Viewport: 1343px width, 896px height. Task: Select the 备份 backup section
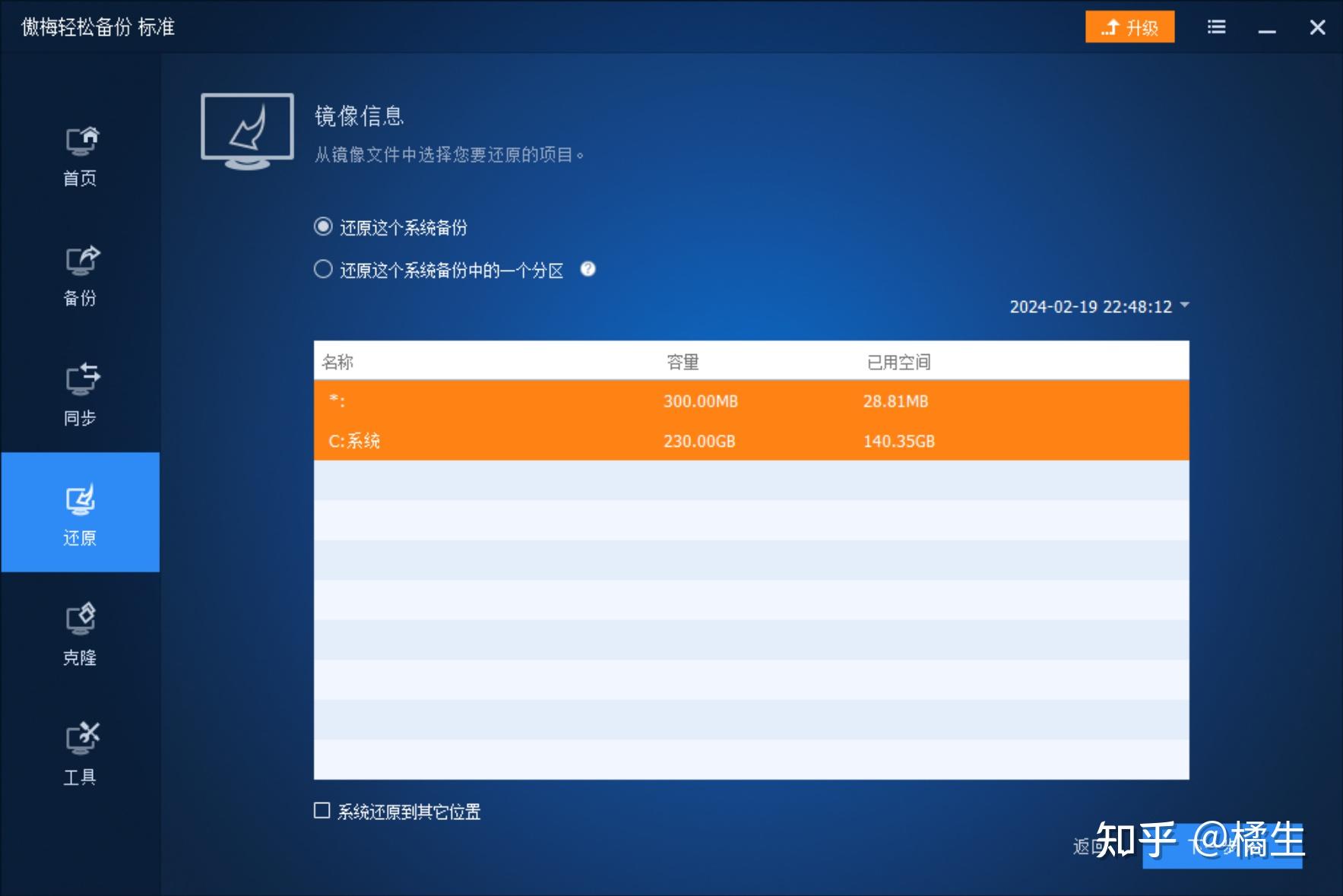81,276
